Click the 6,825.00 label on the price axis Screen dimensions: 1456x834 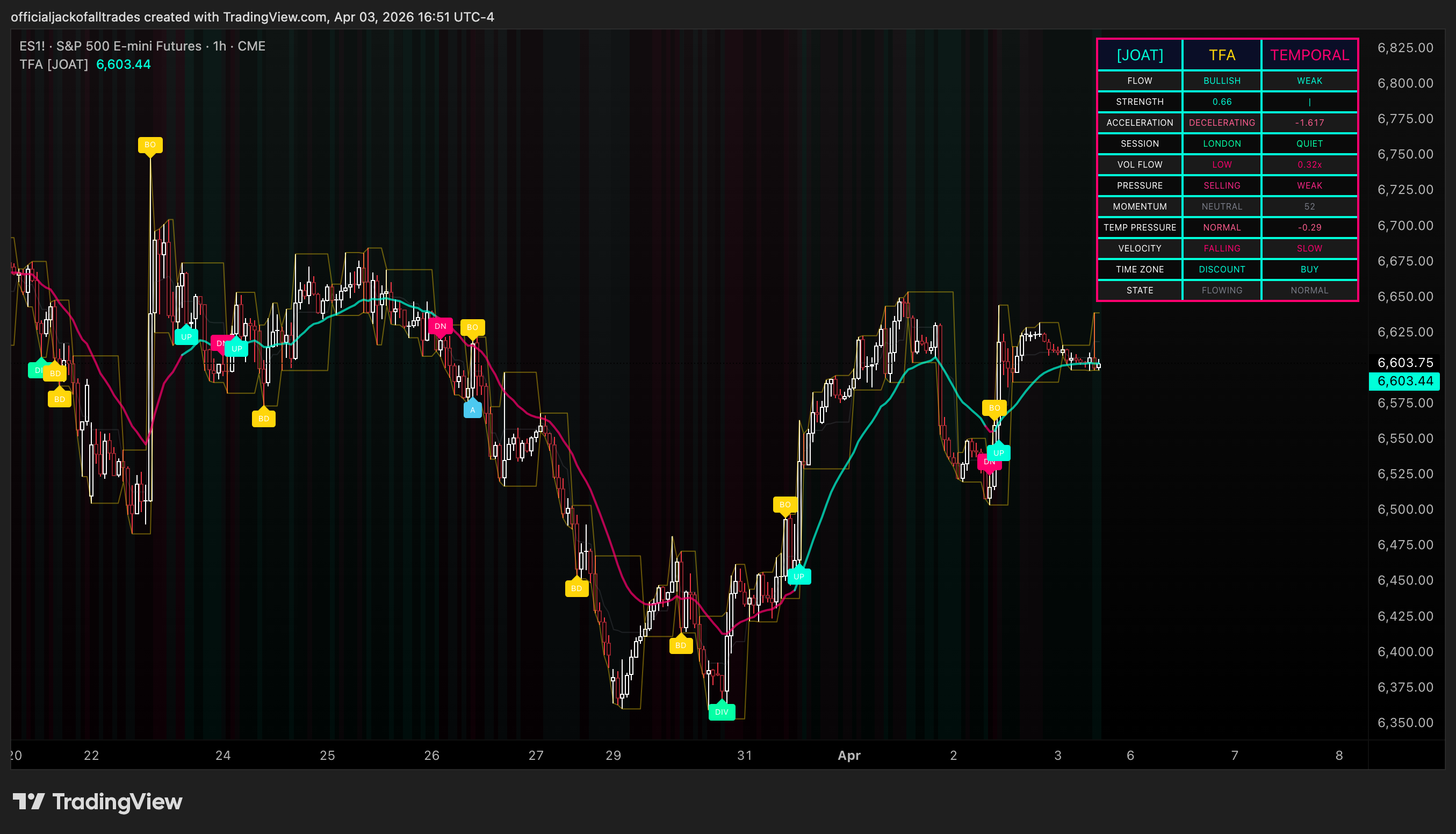click(1405, 47)
